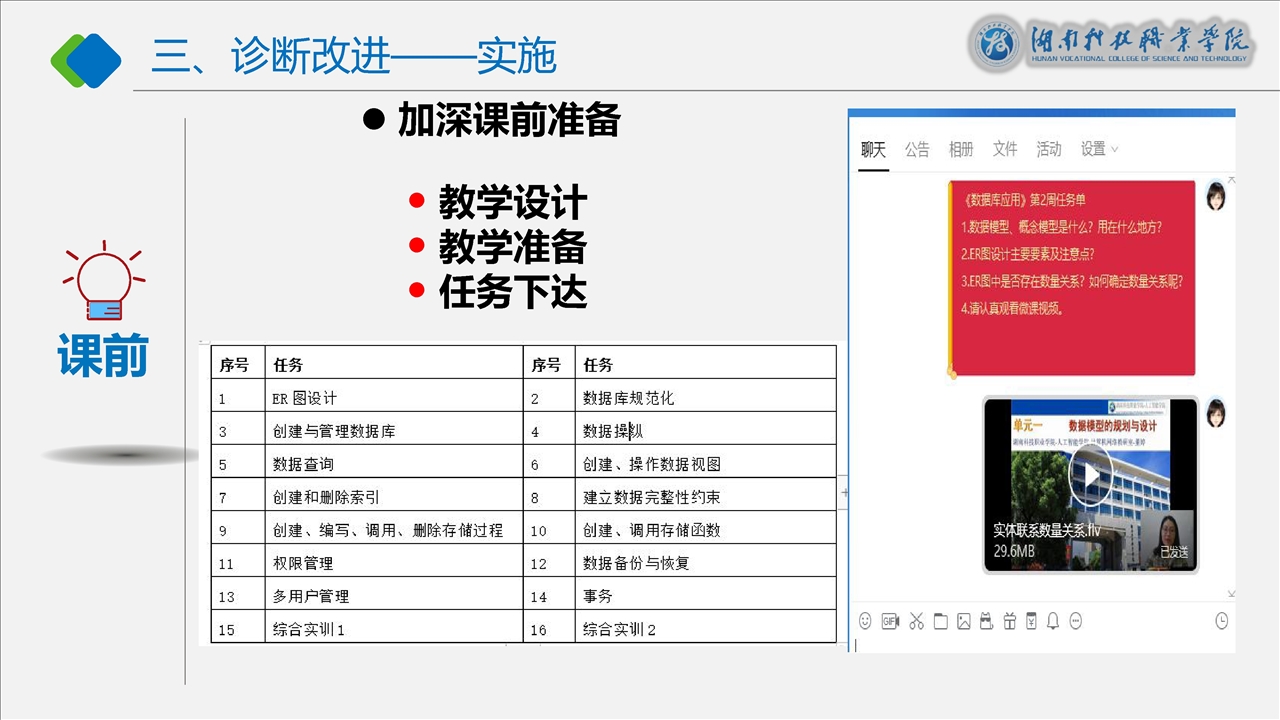Image resolution: width=1280 pixels, height=720 pixels.
Task: Open the 文件 tab
Action: coord(1005,149)
